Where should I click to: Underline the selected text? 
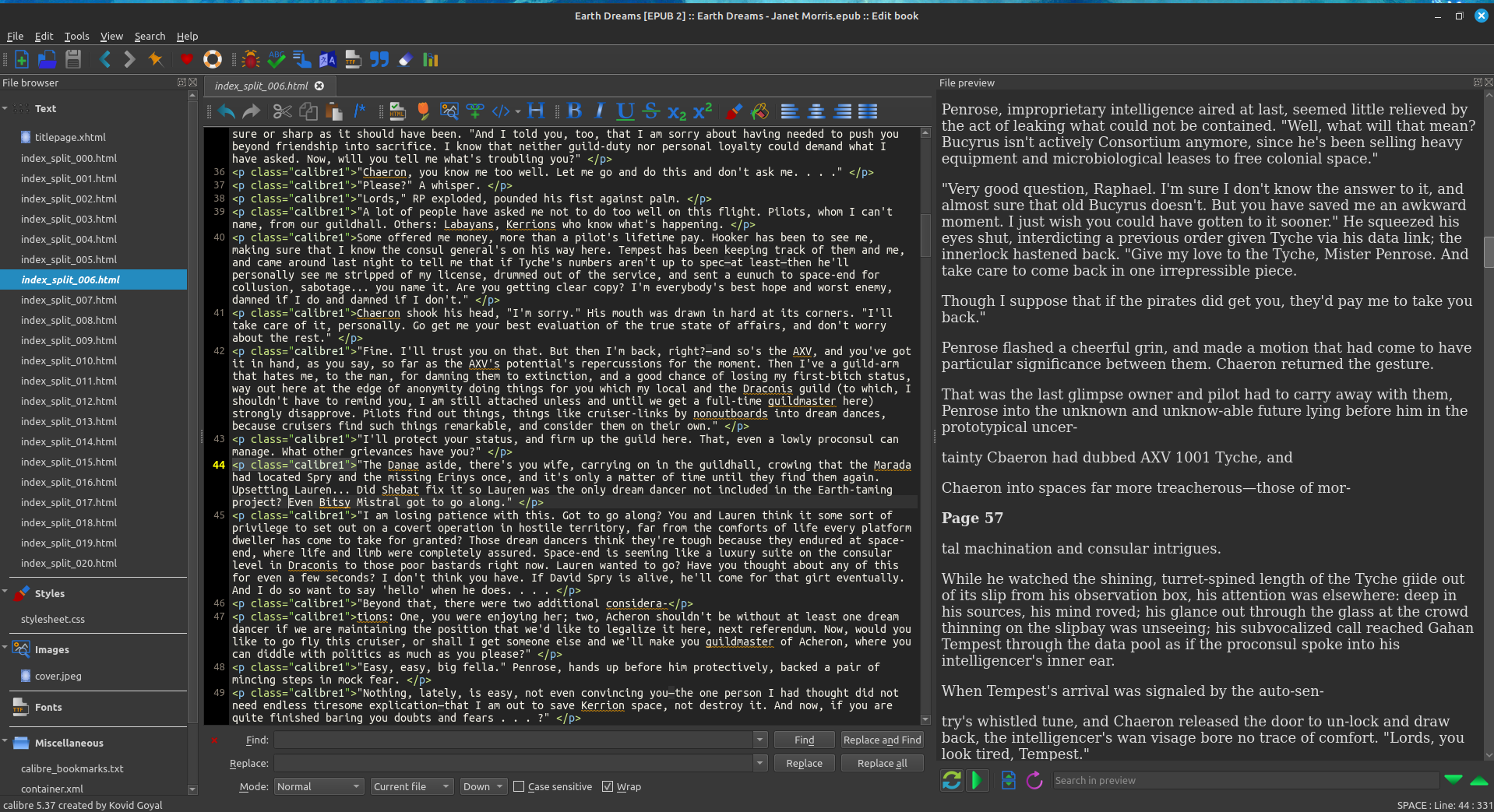coord(625,111)
